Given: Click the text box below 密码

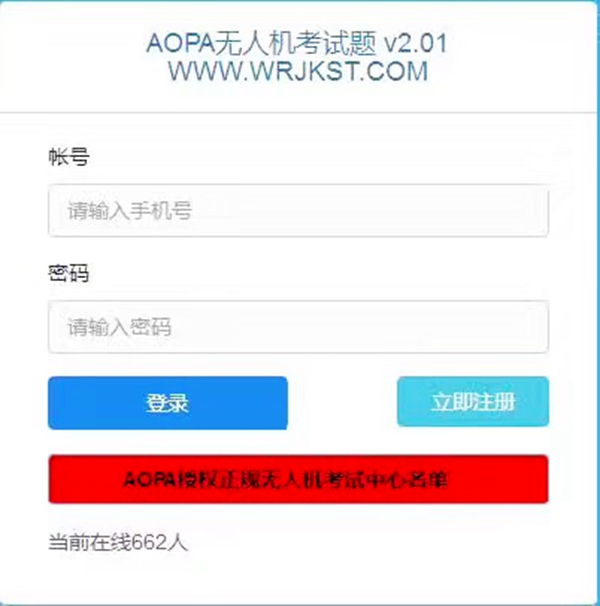Looking at the screenshot, I should (298, 327).
